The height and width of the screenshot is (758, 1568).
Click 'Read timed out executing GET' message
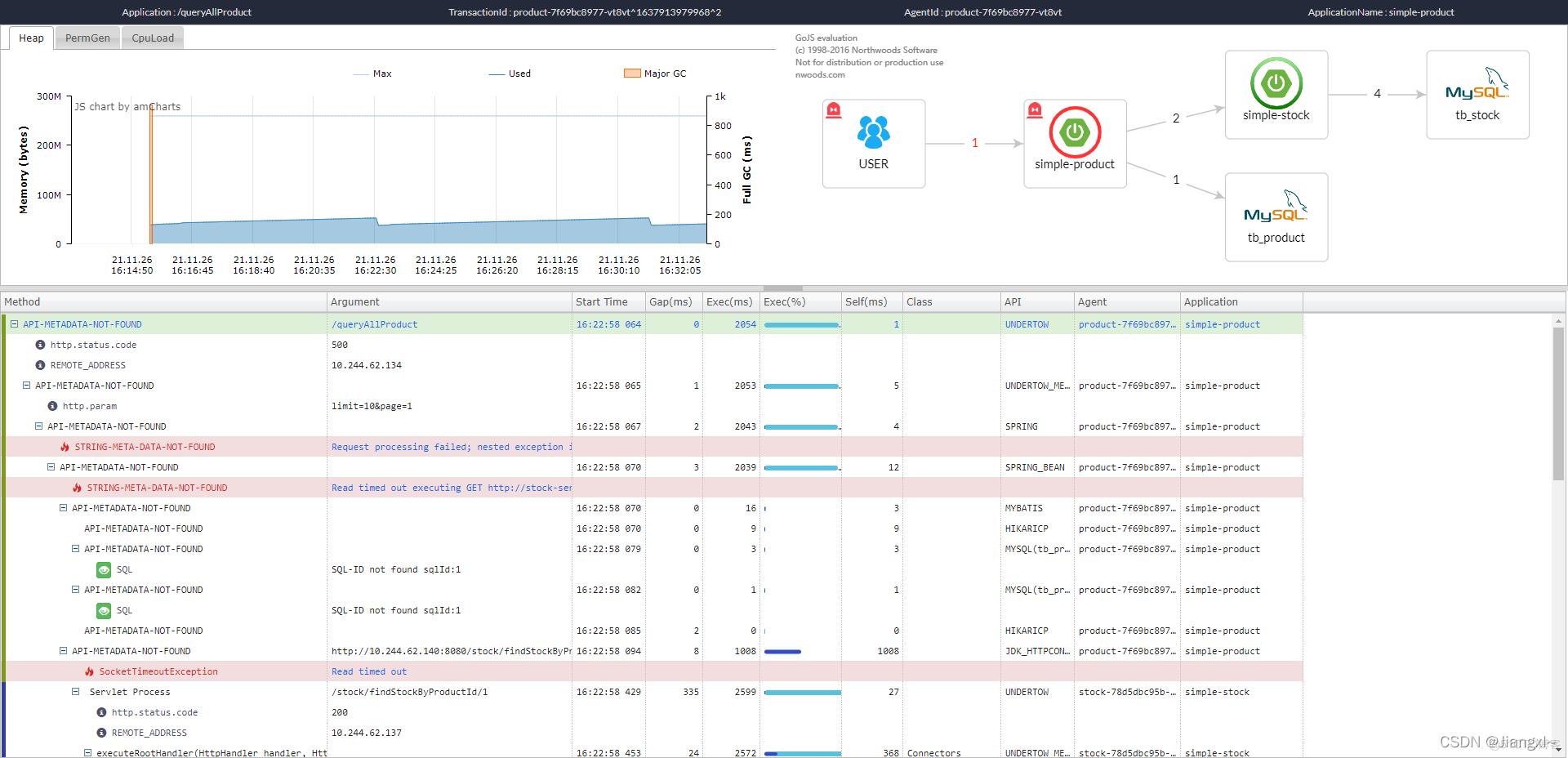(452, 488)
